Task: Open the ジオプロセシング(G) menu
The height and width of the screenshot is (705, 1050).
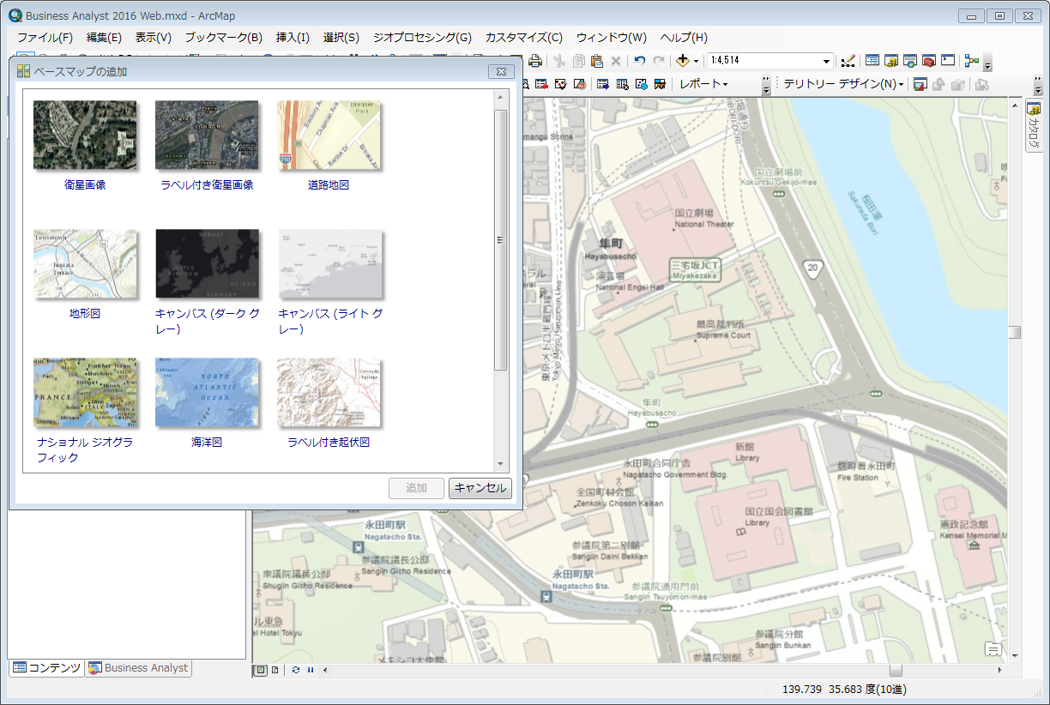Action: tap(423, 37)
